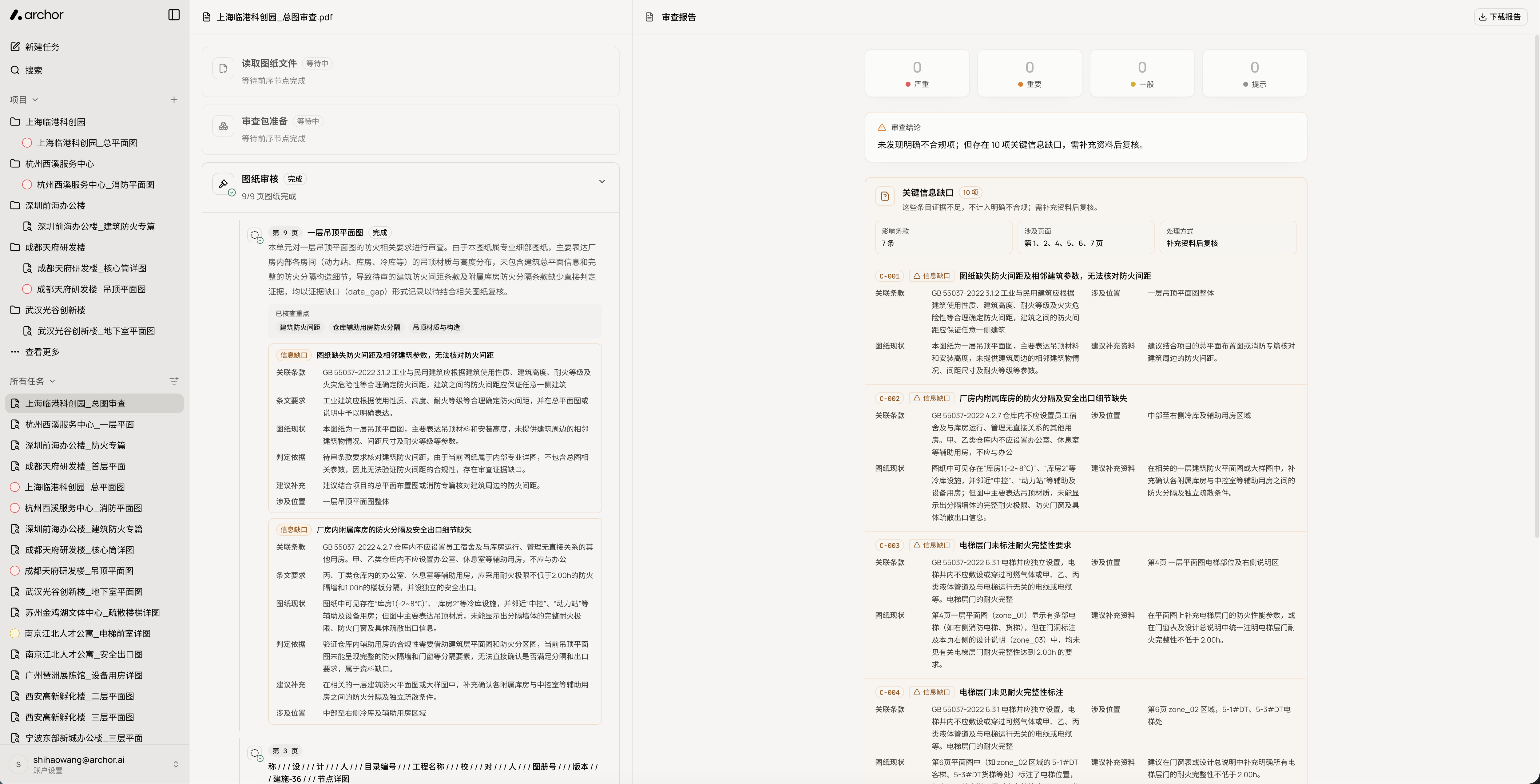
Task: Click the new task pencil icon
Action: 15,47
